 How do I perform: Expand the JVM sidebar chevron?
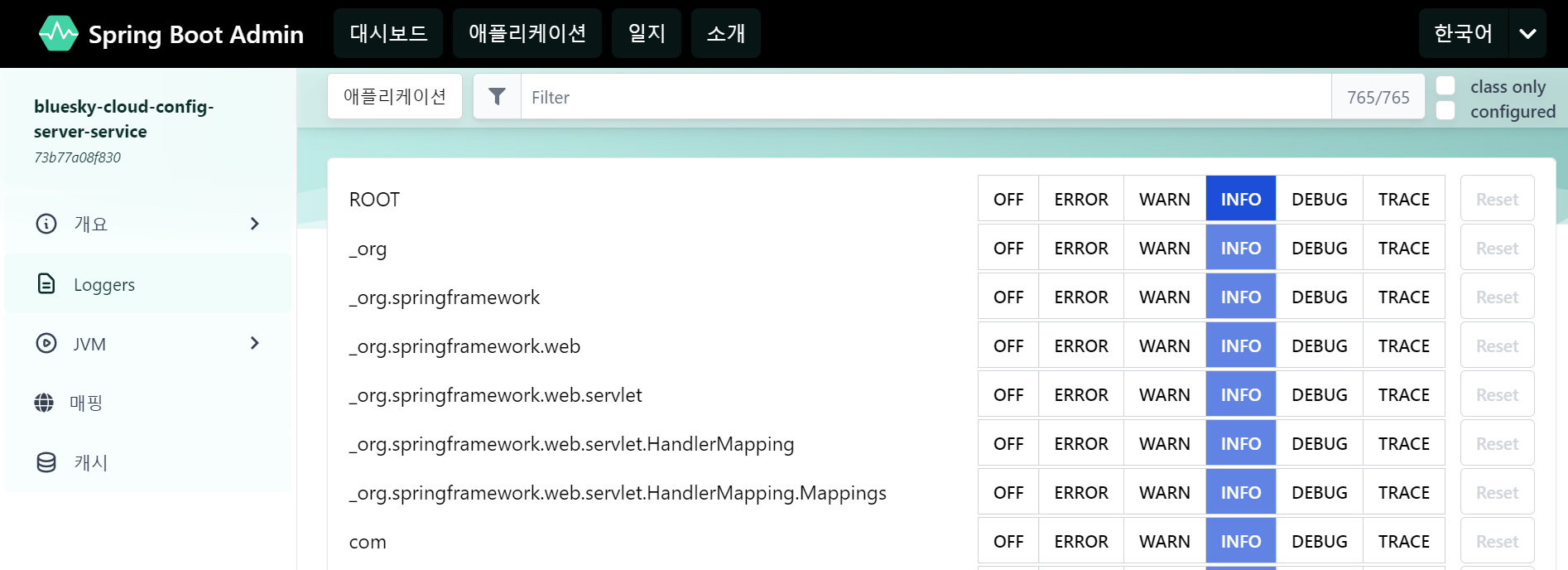[x=255, y=343]
